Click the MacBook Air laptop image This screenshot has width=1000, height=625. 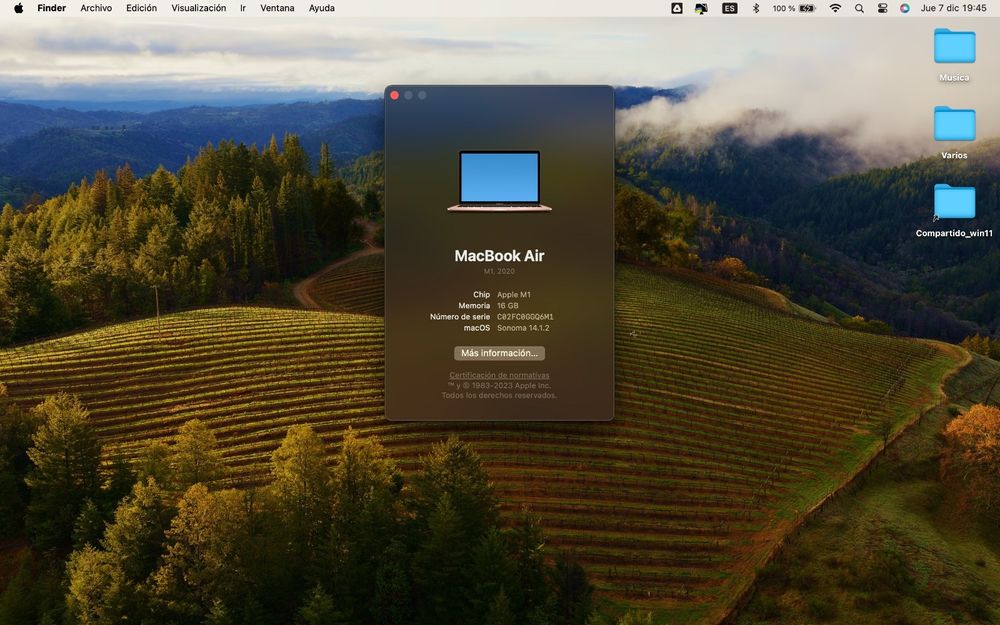(x=499, y=181)
